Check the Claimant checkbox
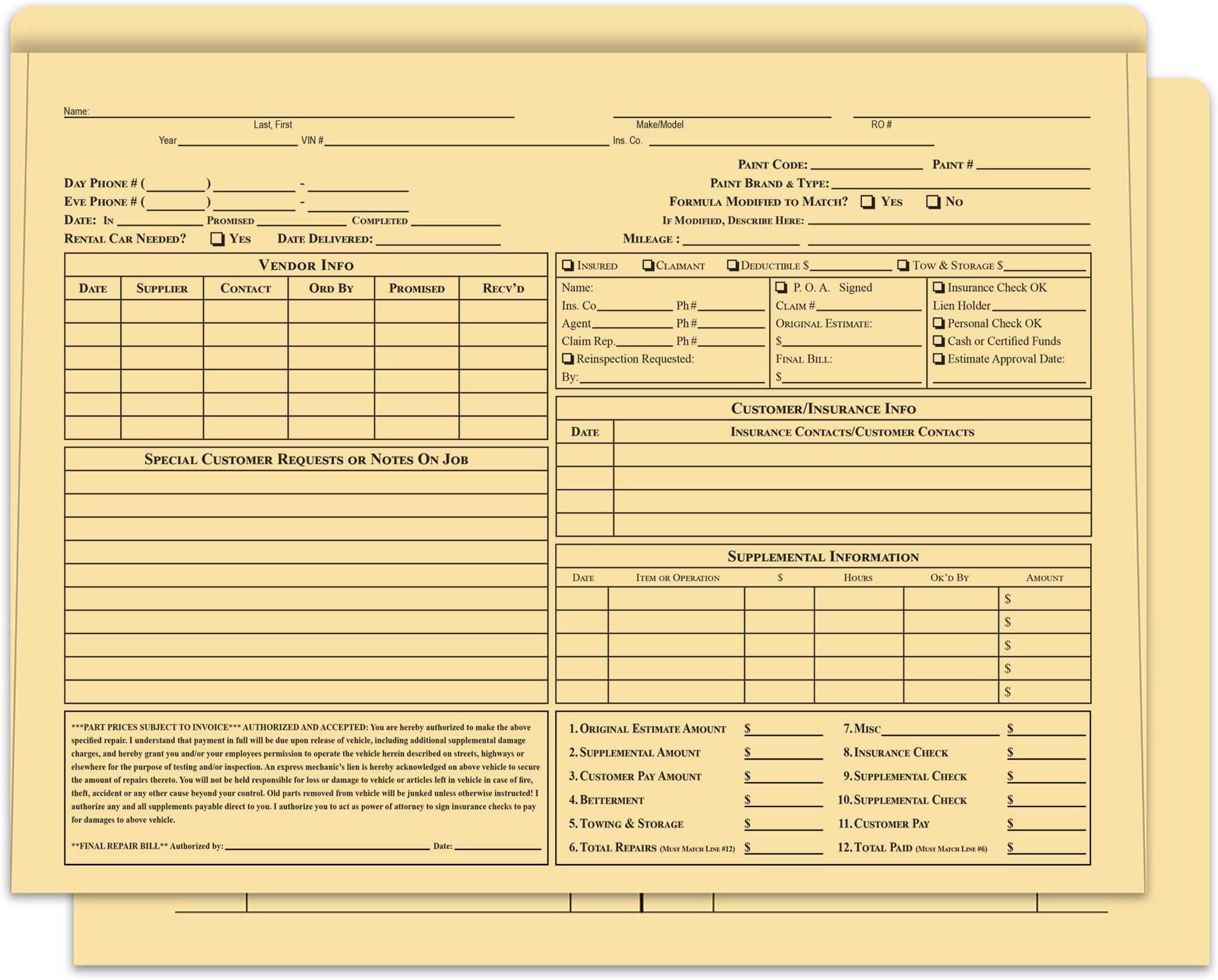1218x980 pixels. [648, 265]
